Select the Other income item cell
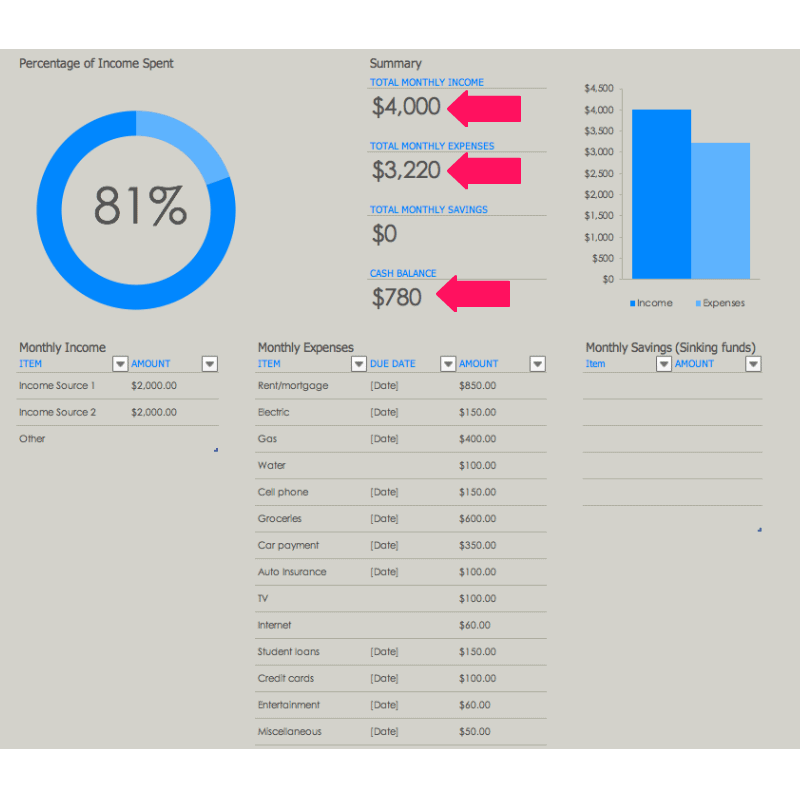The width and height of the screenshot is (800, 800). pos(32,439)
